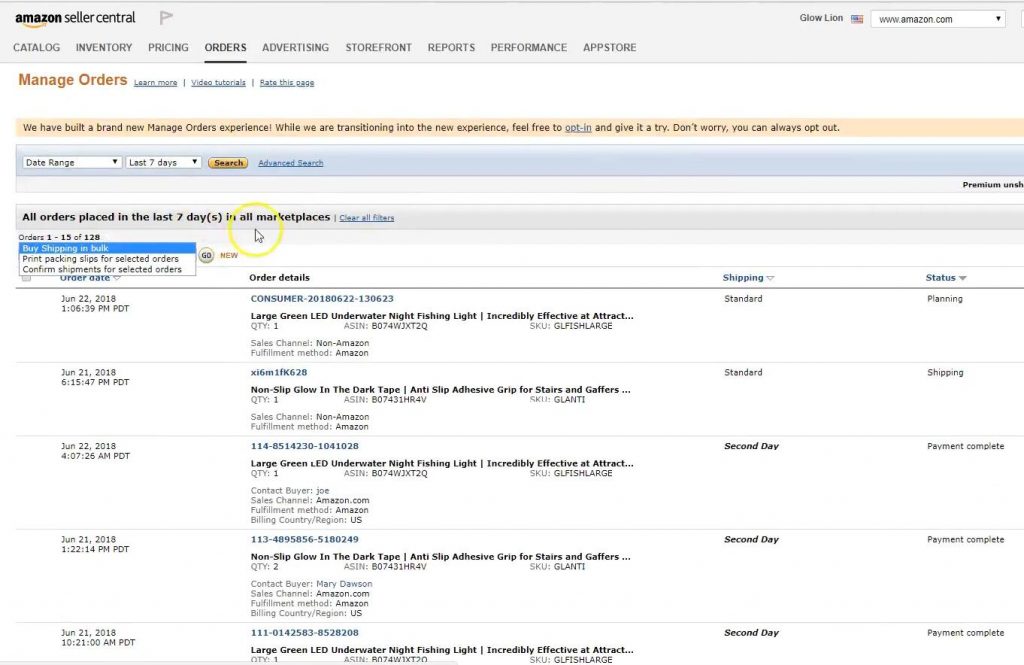The image size is (1024, 665).
Task: Open the Inventory tab
Action: click(x=104, y=47)
